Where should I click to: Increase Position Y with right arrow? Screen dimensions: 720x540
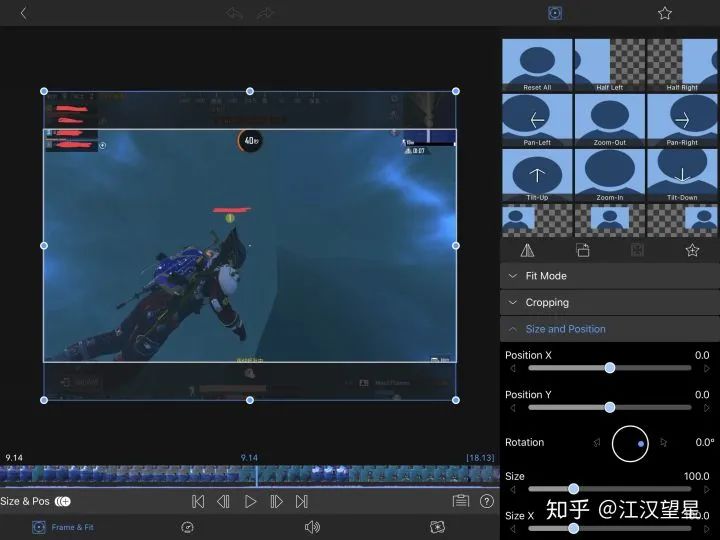coord(707,408)
